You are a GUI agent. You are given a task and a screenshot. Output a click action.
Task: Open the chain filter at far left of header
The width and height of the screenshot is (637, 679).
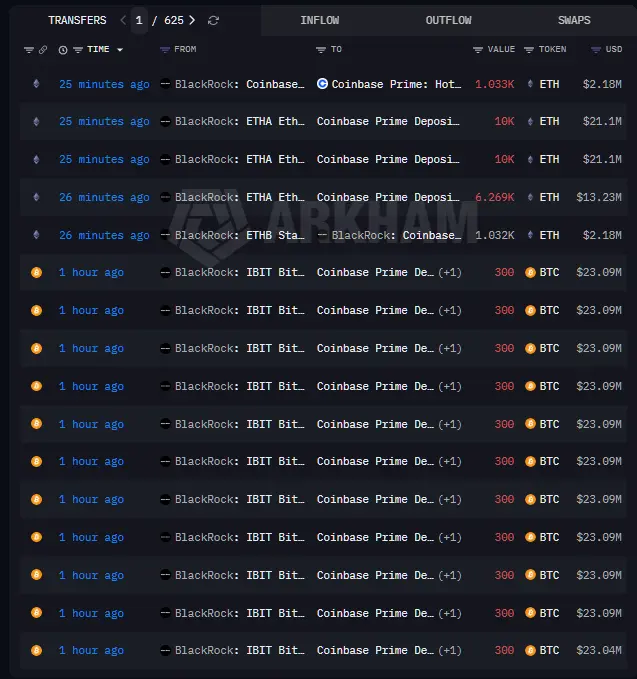click(29, 50)
